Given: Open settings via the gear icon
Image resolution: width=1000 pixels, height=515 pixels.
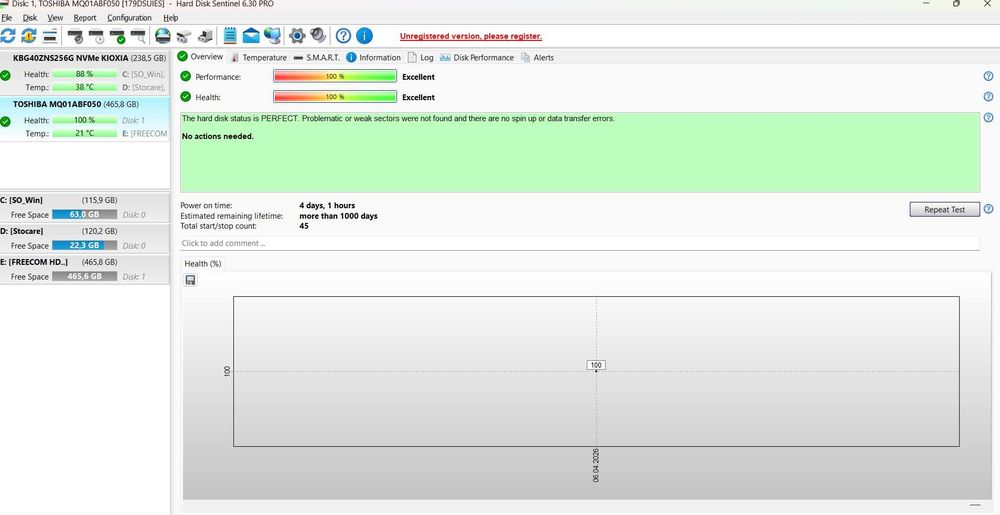Looking at the screenshot, I should [297, 36].
